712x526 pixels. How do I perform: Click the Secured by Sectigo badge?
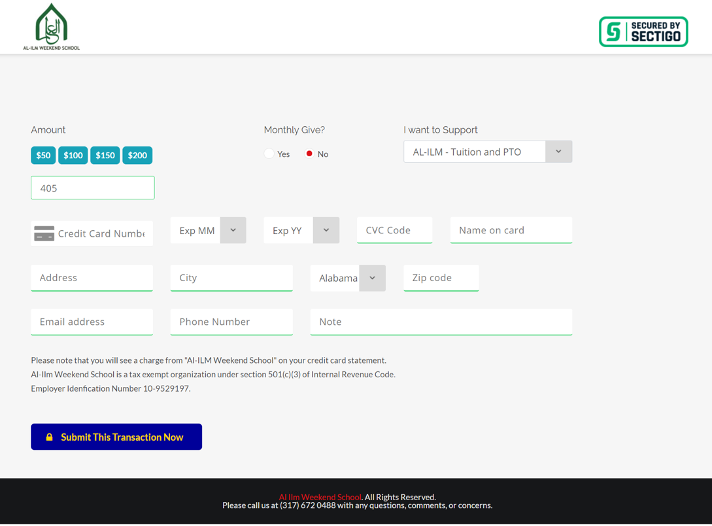(x=643, y=32)
